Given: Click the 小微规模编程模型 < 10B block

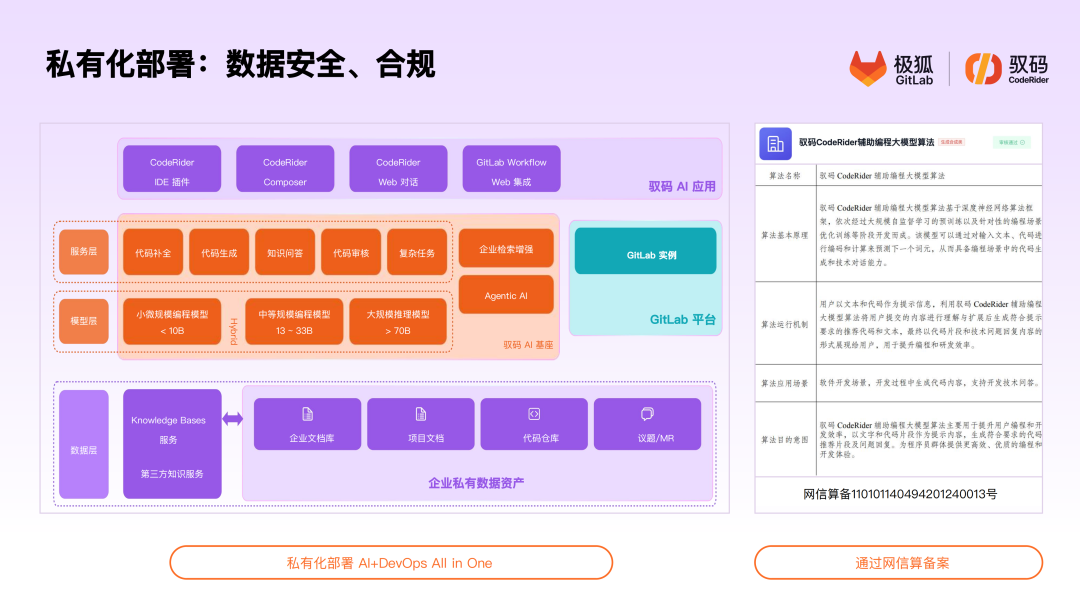Looking at the screenshot, I should [172, 322].
